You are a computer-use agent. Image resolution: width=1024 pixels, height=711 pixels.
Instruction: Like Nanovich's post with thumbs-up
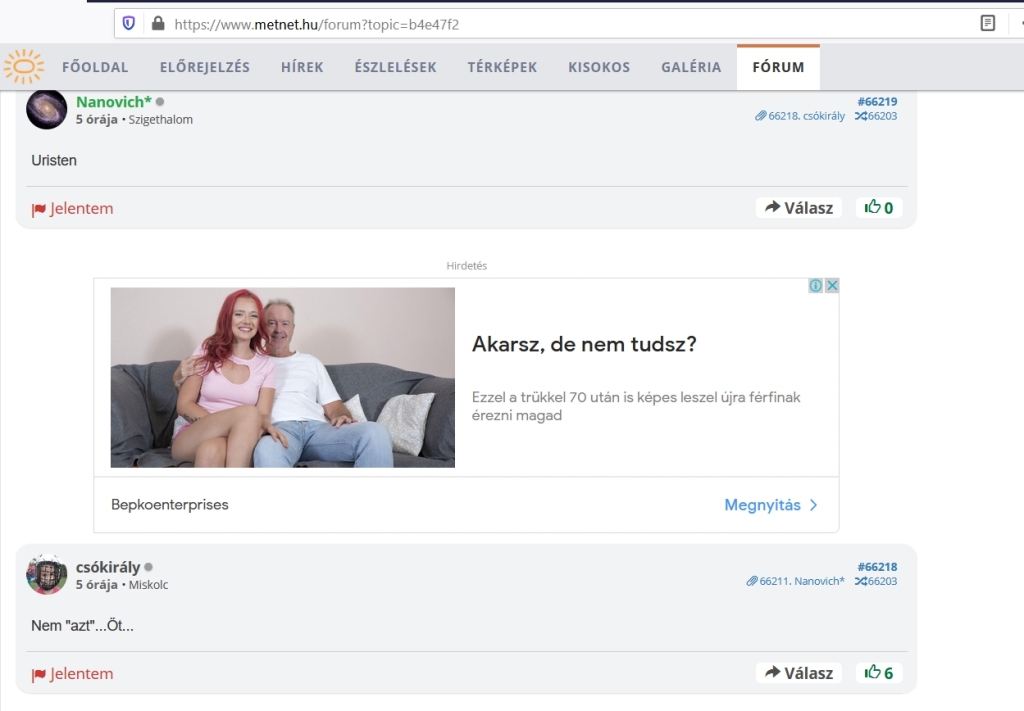pyautogui.click(x=879, y=208)
